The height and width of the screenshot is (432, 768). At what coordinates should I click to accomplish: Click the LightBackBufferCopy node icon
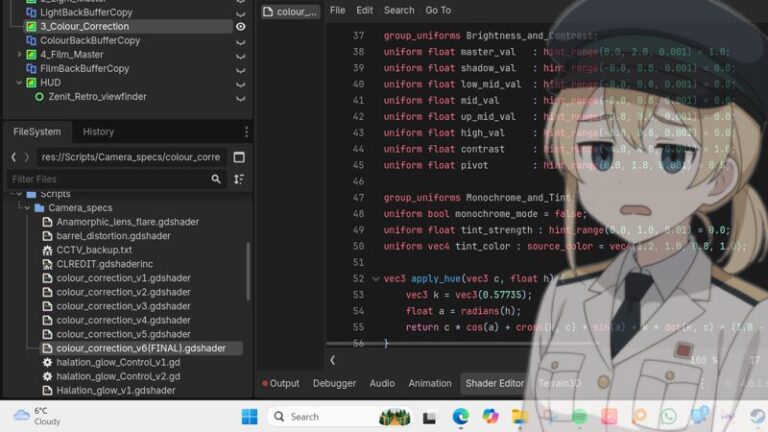(31, 12)
